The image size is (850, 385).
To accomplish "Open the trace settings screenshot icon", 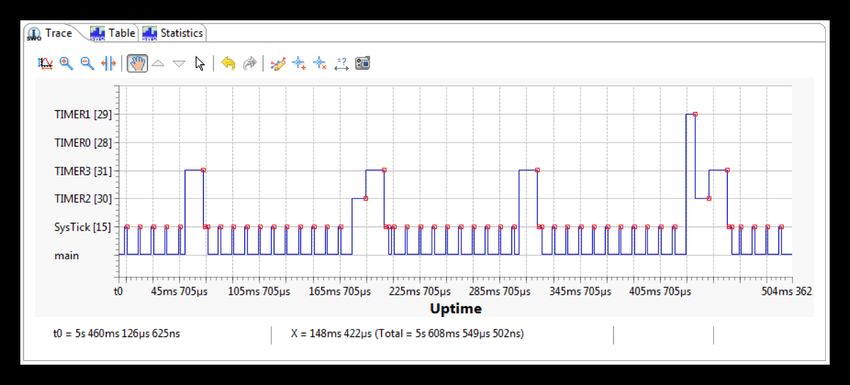I will pos(362,63).
